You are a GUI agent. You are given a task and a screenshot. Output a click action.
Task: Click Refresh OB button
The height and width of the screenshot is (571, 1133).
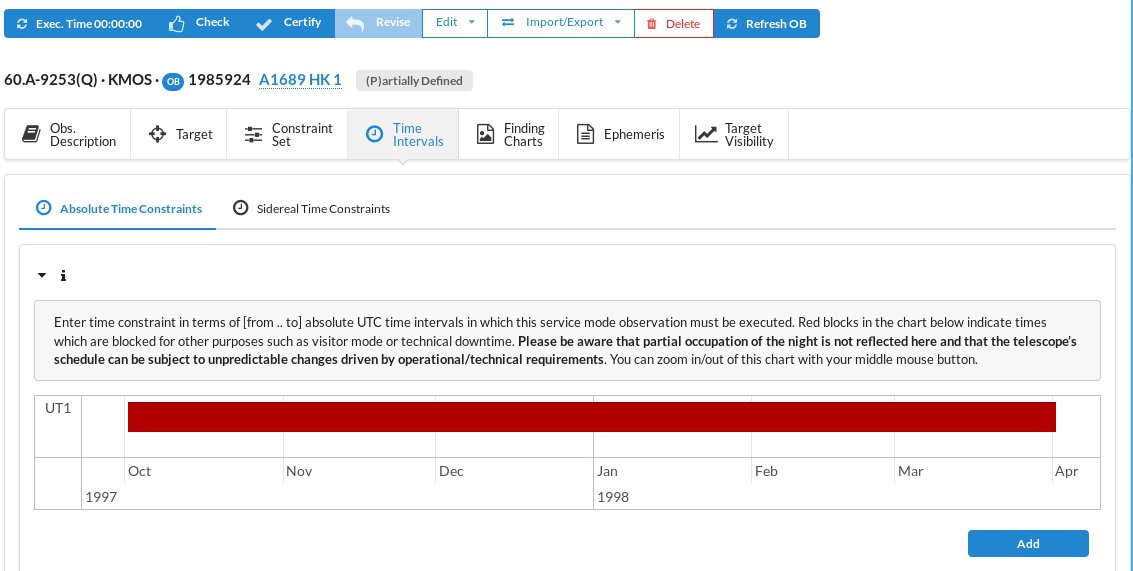pos(766,23)
